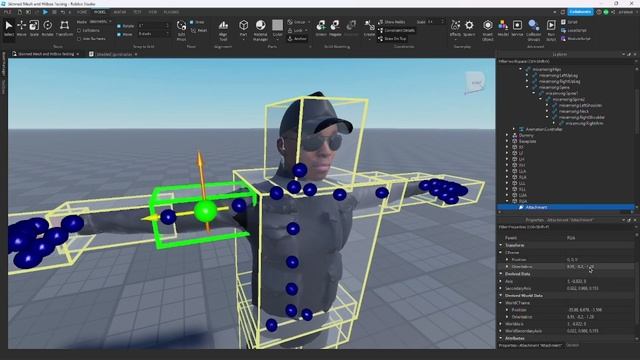Switch to the HOME ribbon tab
The height and width of the screenshot is (360, 640).
click(x=82, y=12)
